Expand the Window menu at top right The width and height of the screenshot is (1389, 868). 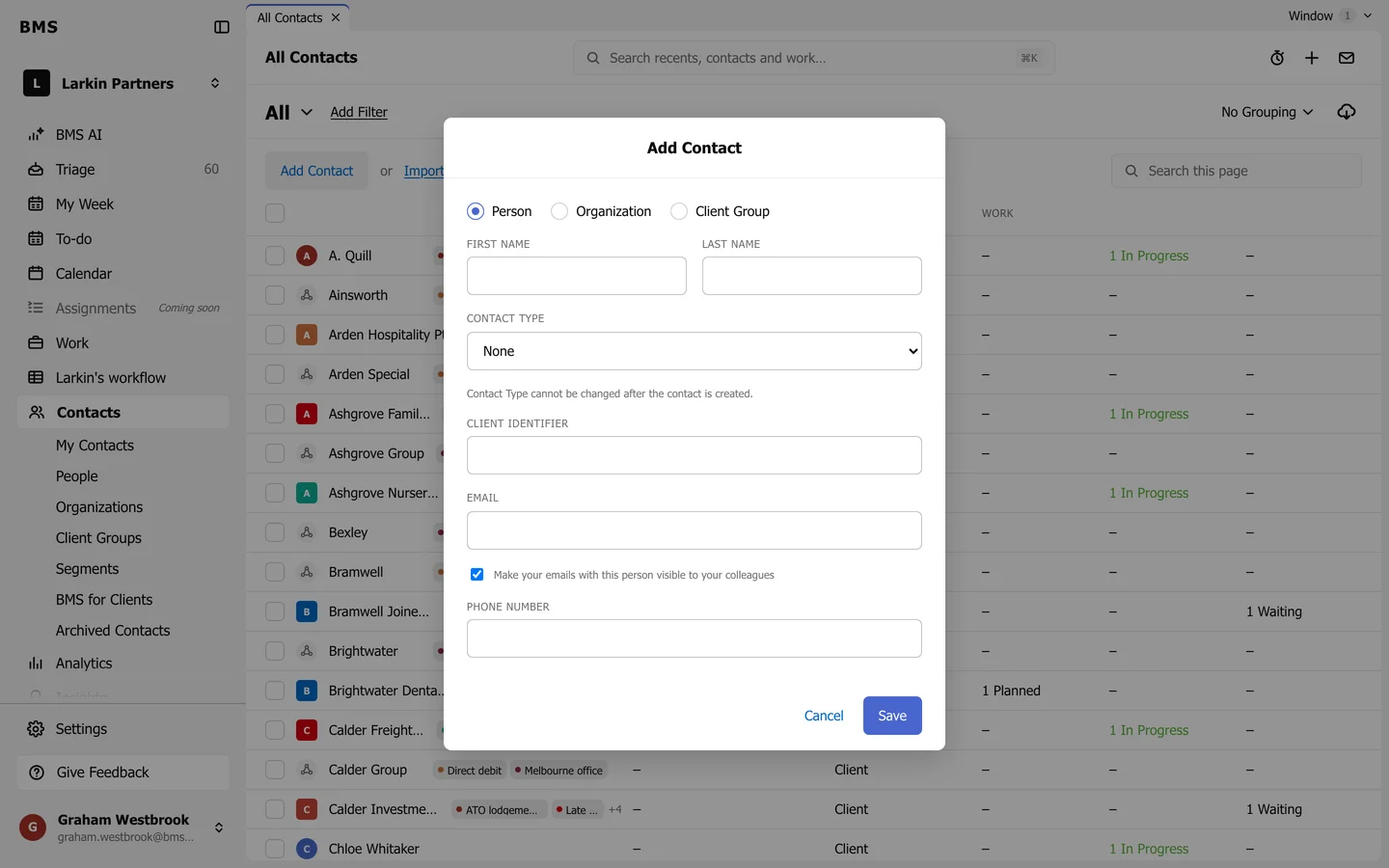[x=1329, y=15]
